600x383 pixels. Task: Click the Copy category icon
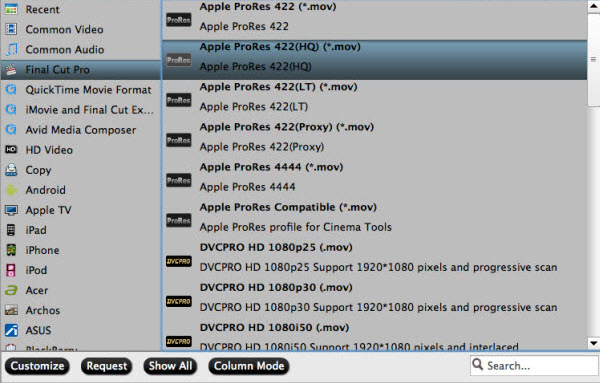click(11, 169)
